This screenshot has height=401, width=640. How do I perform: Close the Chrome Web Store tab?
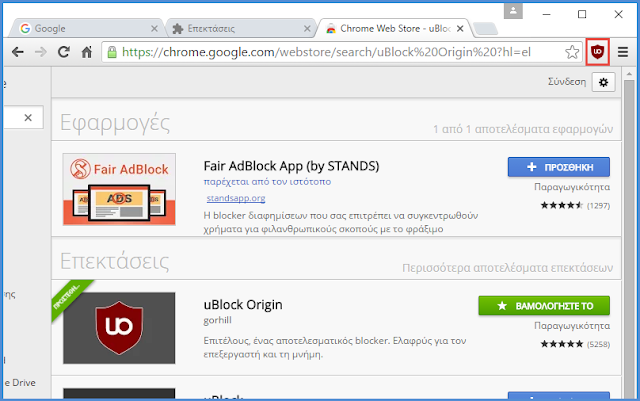(x=460, y=29)
